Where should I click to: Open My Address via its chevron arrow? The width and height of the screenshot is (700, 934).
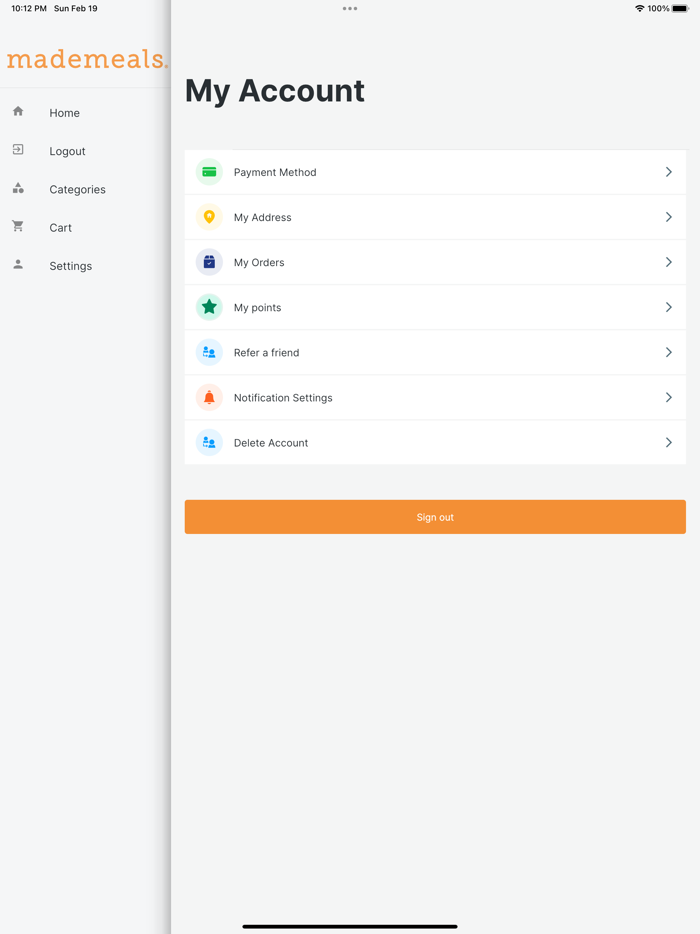pos(668,217)
